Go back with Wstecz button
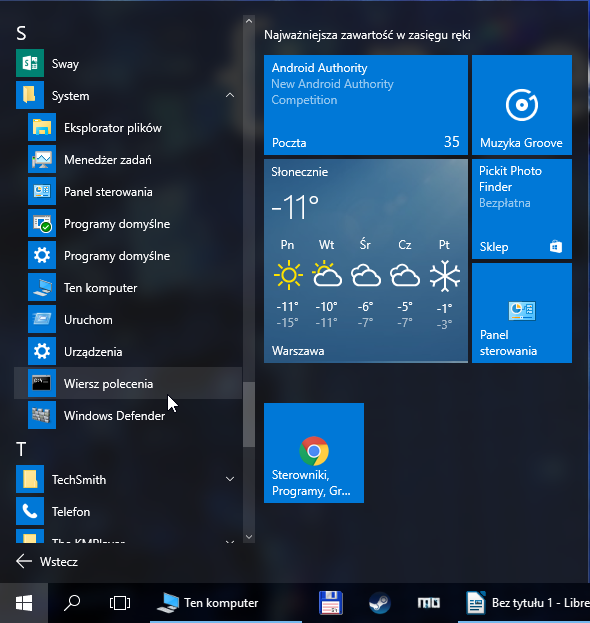590x623 pixels. point(47,561)
